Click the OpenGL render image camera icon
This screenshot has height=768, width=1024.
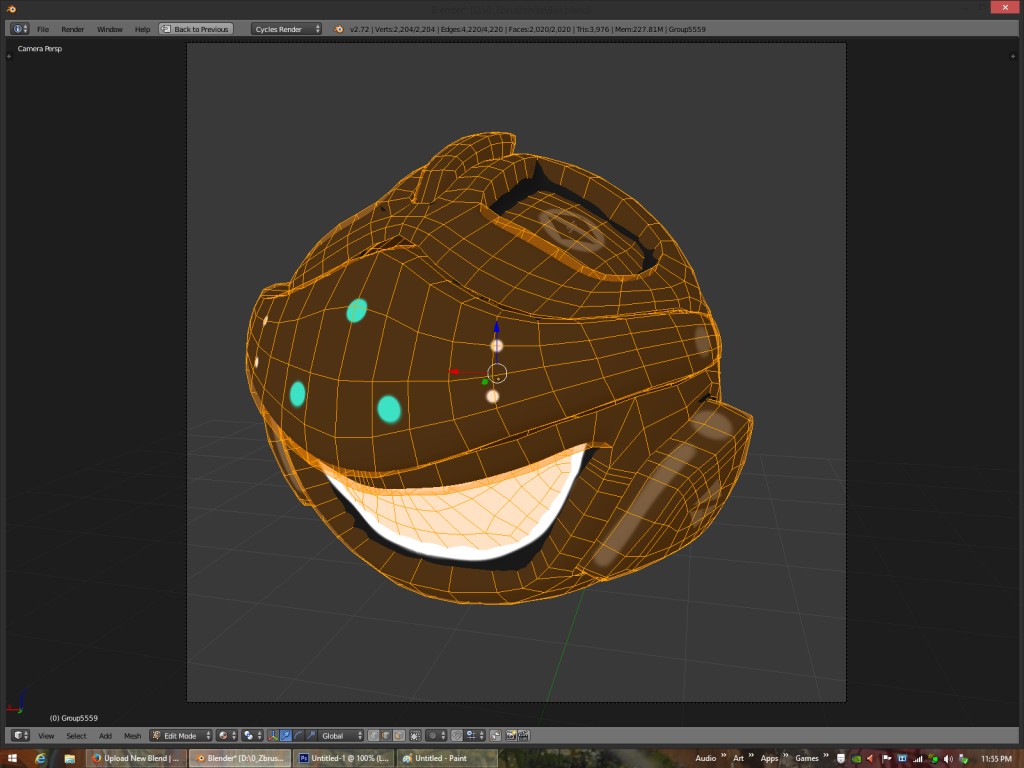click(511, 735)
